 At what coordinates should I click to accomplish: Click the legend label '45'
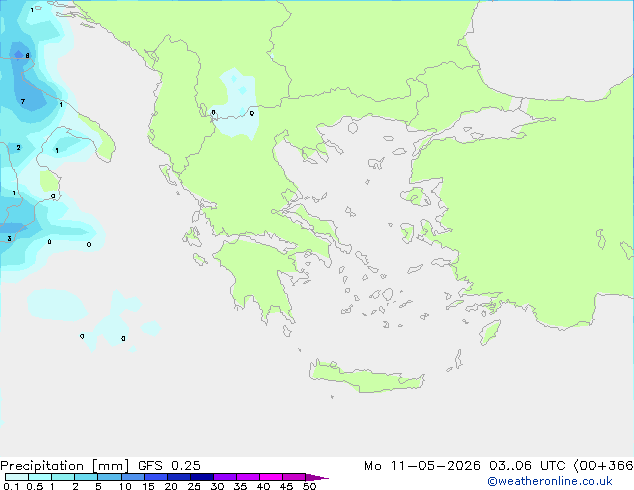[286, 486]
